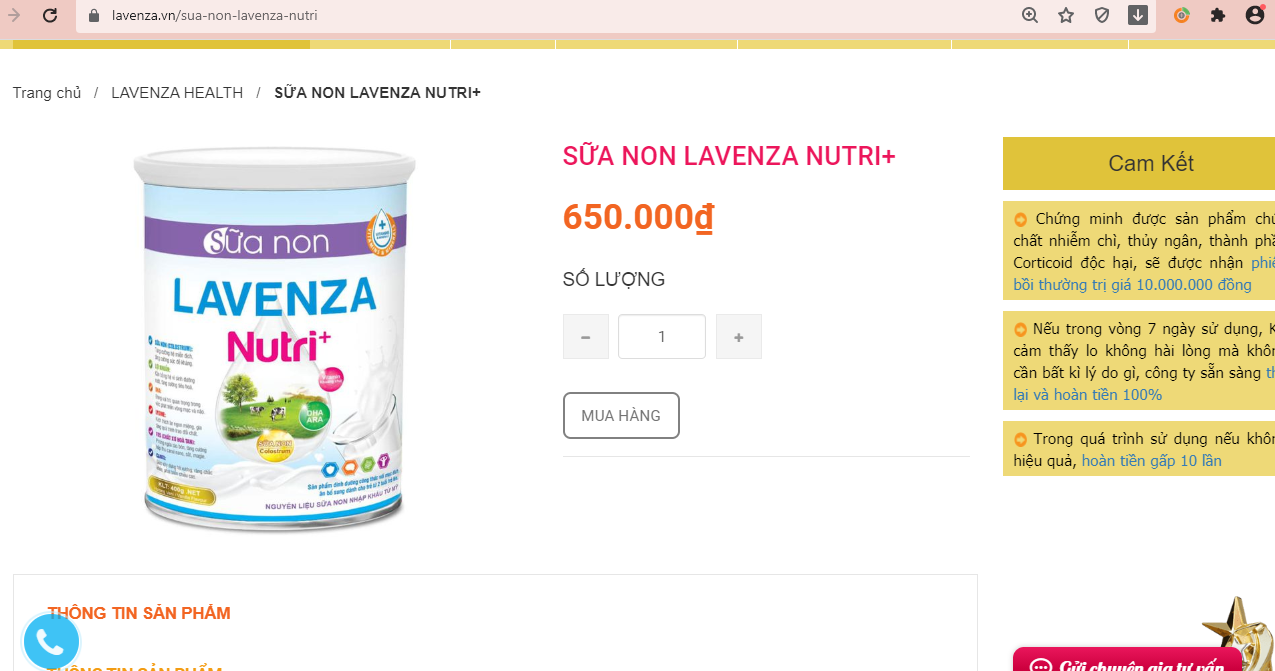This screenshot has width=1275, height=671.
Task: Decrease quantity with the minus button
Action: point(586,337)
